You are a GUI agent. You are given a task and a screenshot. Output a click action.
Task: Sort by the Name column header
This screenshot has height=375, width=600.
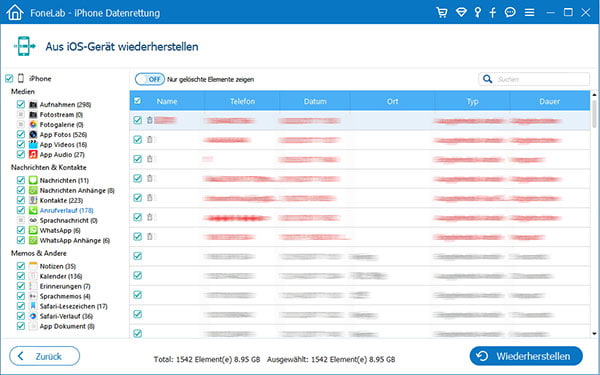[x=167, y=101]
